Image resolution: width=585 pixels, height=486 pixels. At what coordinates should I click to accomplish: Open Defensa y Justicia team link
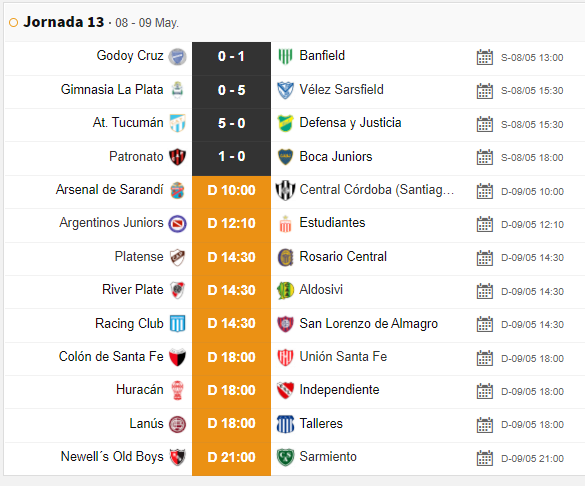pyautogui.click(x=350, y=123)
